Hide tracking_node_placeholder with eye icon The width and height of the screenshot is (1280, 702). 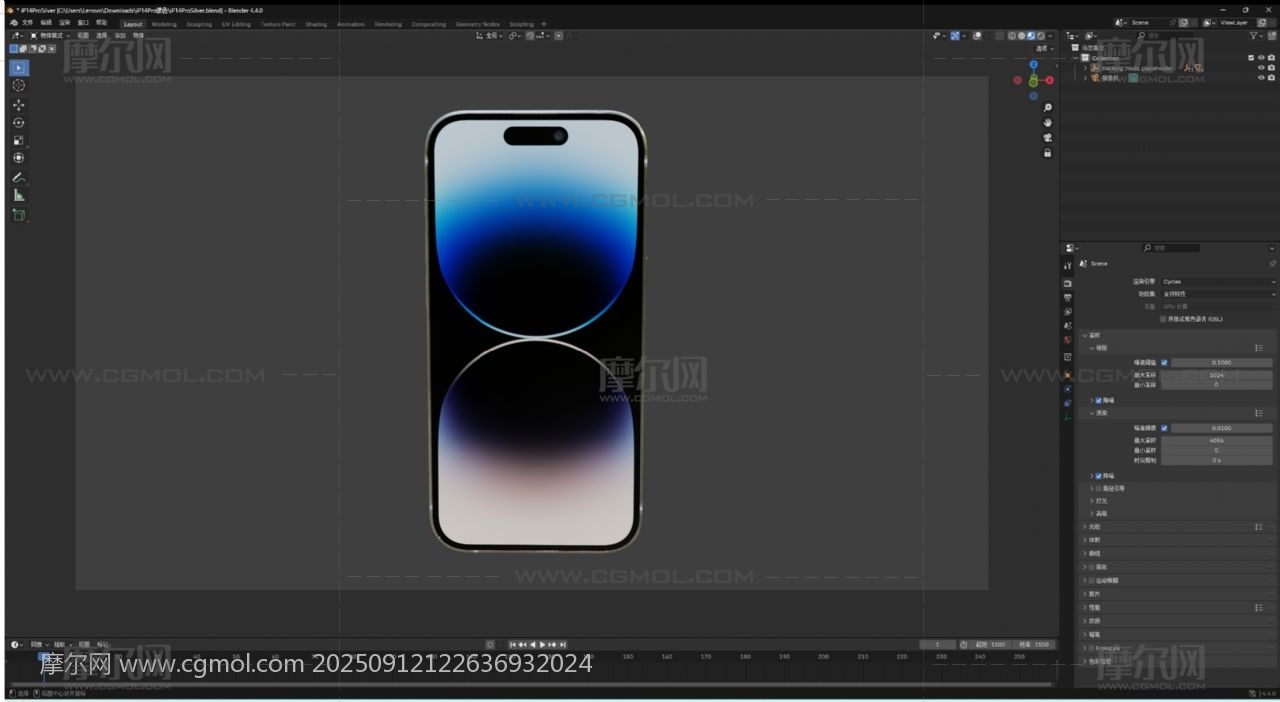coord(1261,68)
